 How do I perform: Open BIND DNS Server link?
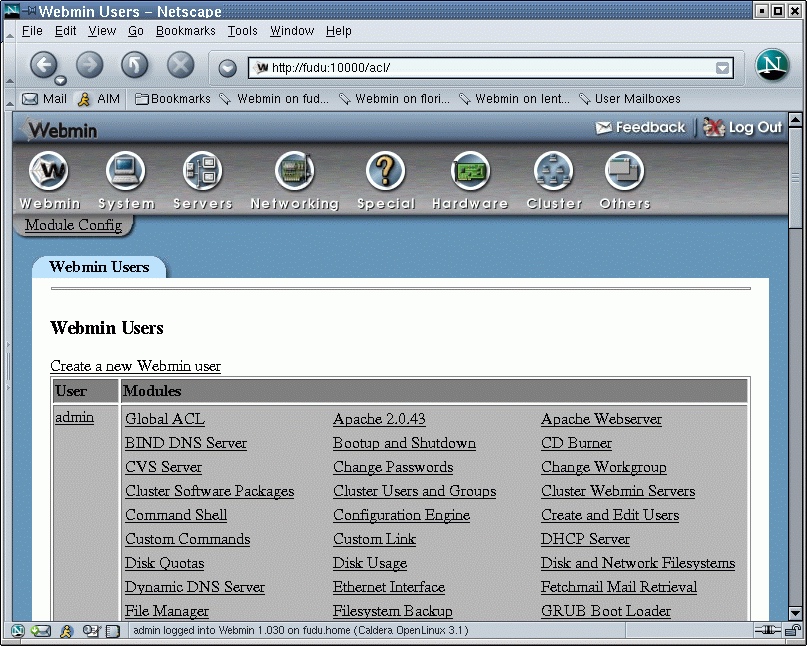(186, 443)
